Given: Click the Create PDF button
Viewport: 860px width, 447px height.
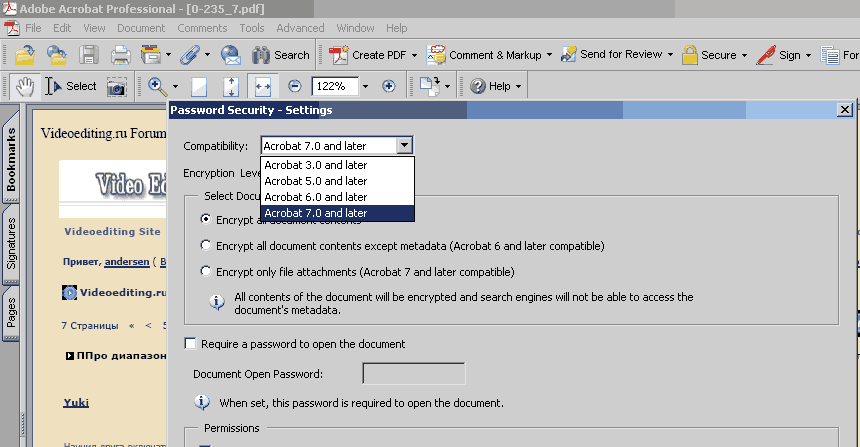Looking at the screenshot, I should pyautogui.click(x=367, y=55).
